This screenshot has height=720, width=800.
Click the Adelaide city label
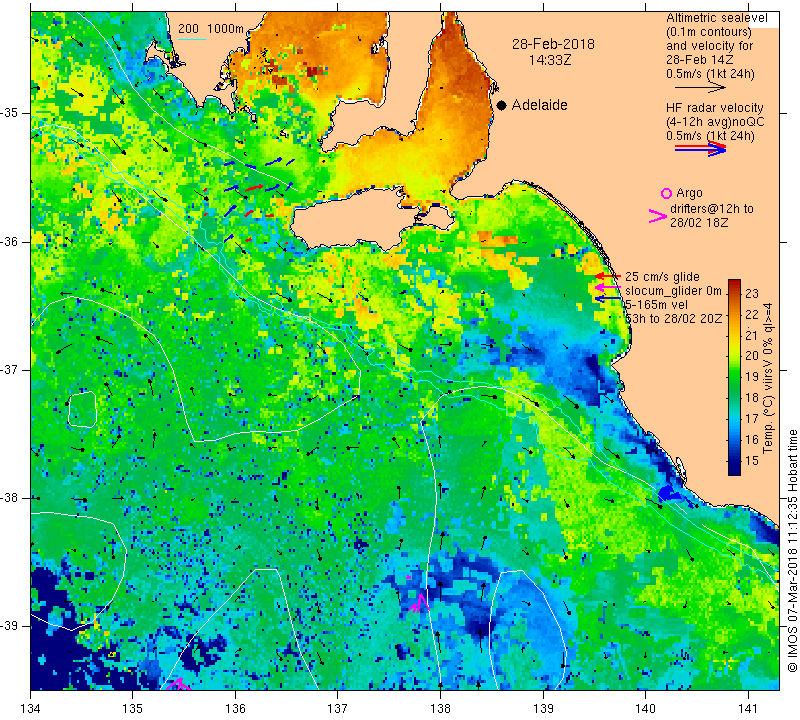[x=539, y=105]
